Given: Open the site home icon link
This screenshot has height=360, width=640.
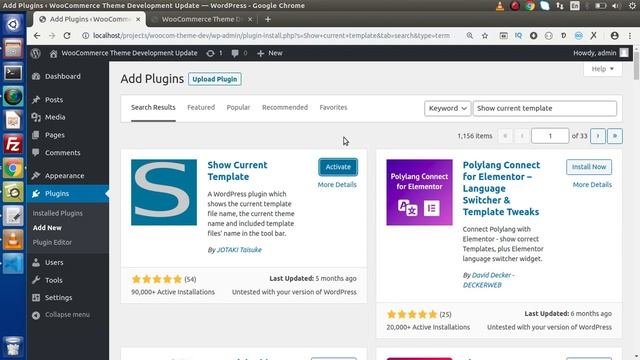Looking at the screenshot, I should point(53,53).
